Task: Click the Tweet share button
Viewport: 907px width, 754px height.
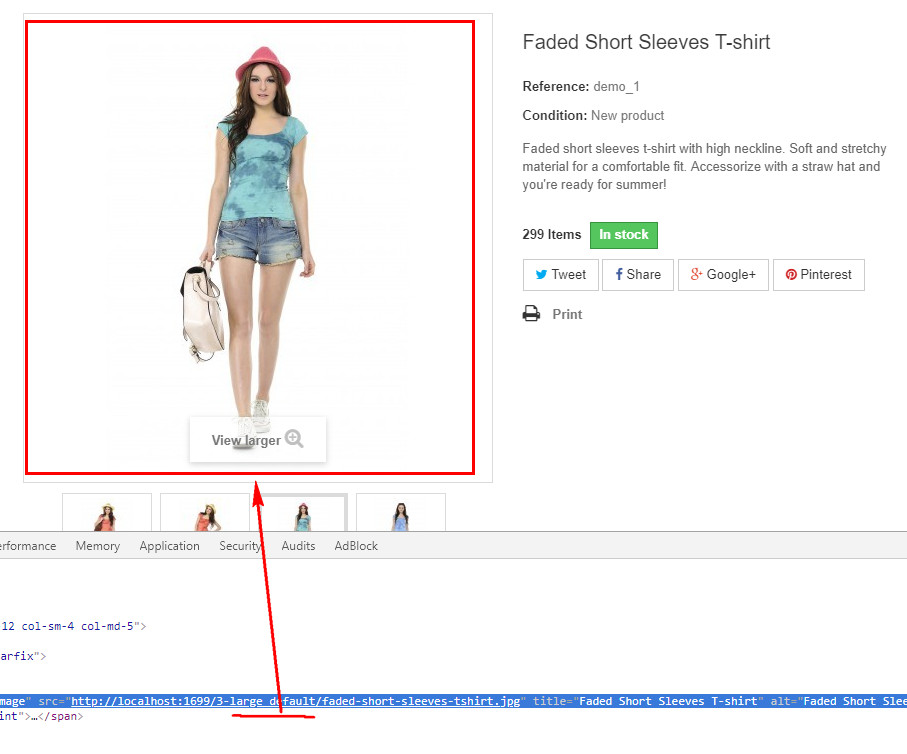Action: [x=561, y=275]
